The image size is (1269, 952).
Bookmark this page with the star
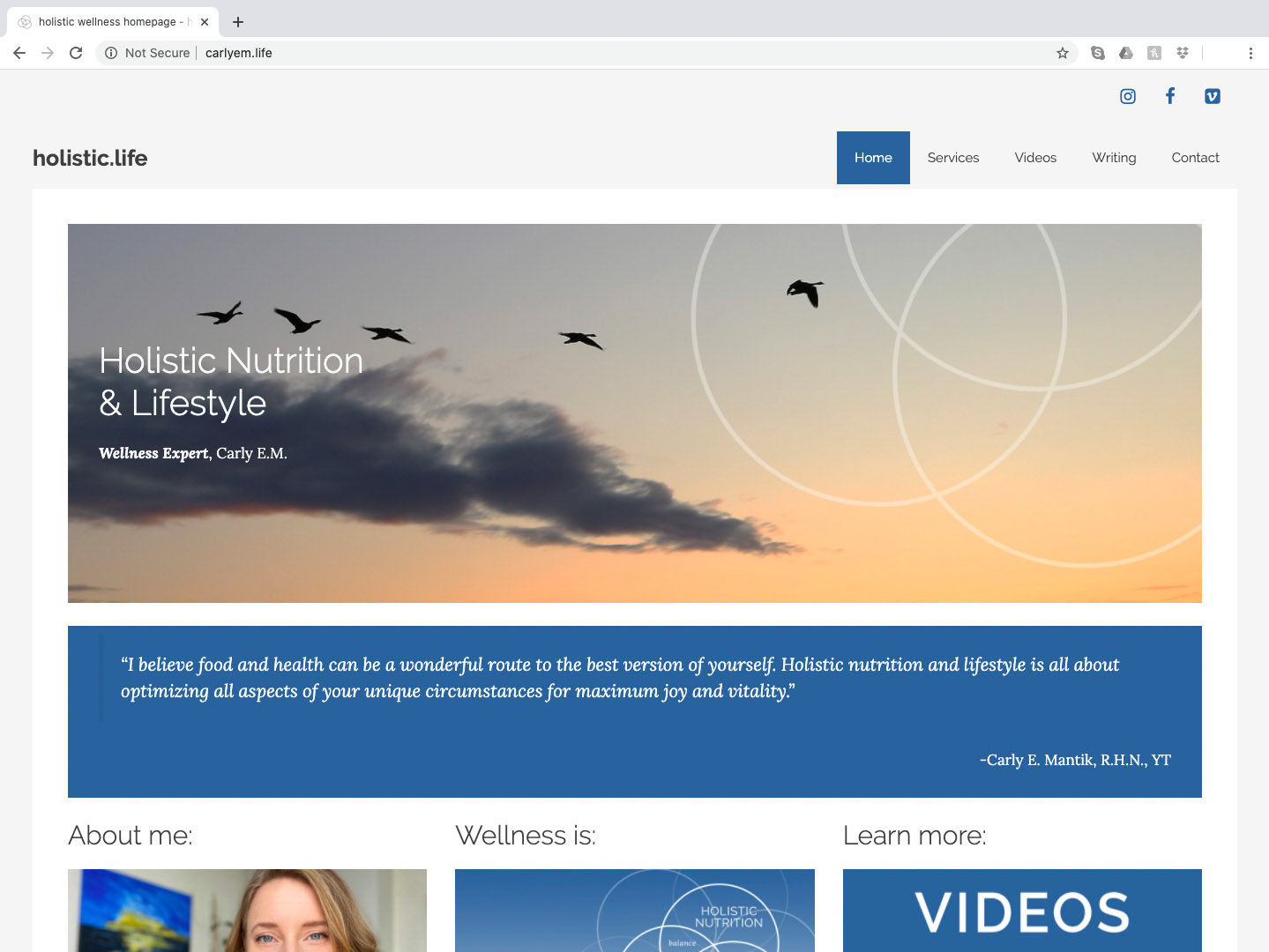[x=1063, y=53]
